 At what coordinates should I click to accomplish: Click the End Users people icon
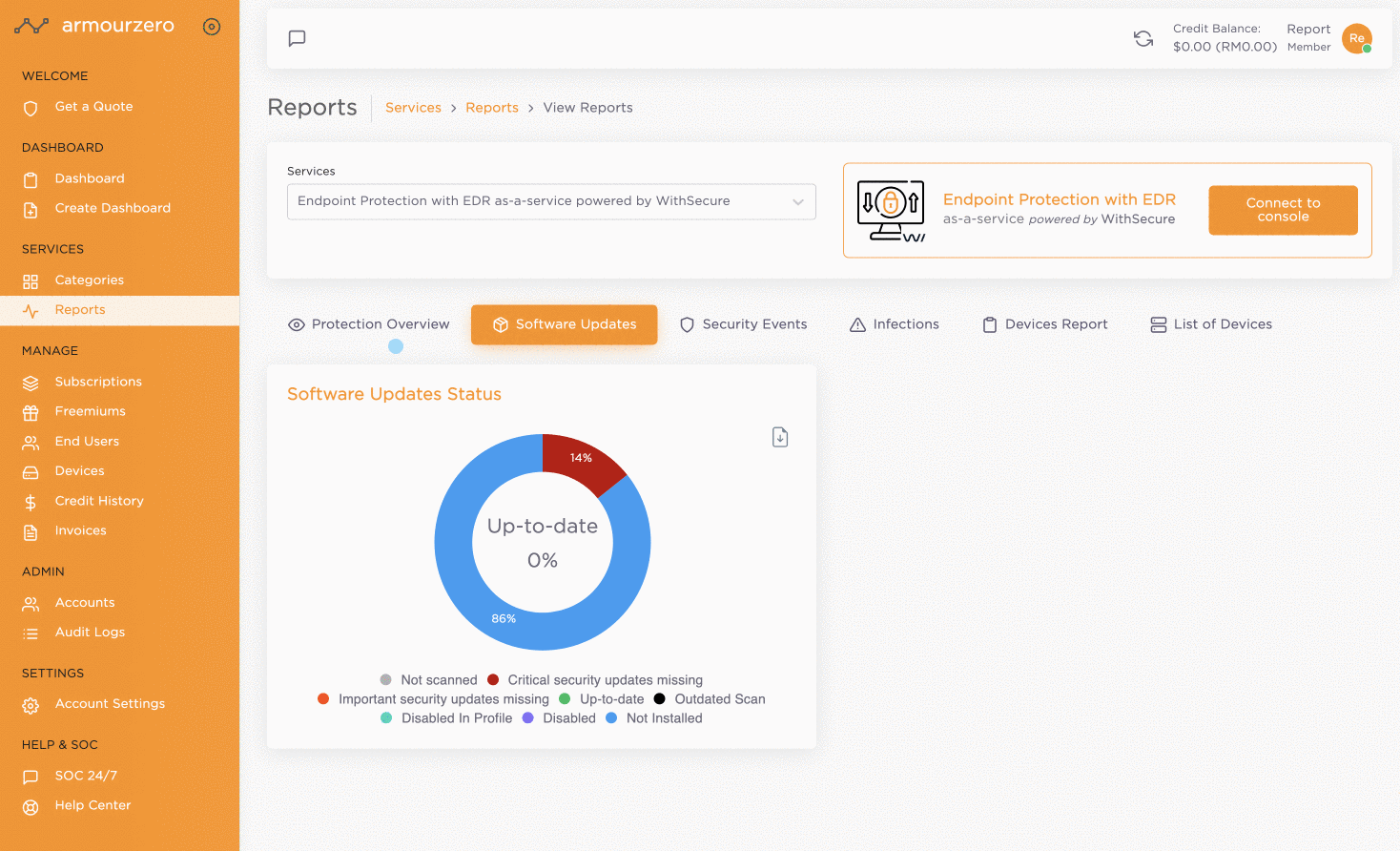pyautogui.click(x=31, y=443)
